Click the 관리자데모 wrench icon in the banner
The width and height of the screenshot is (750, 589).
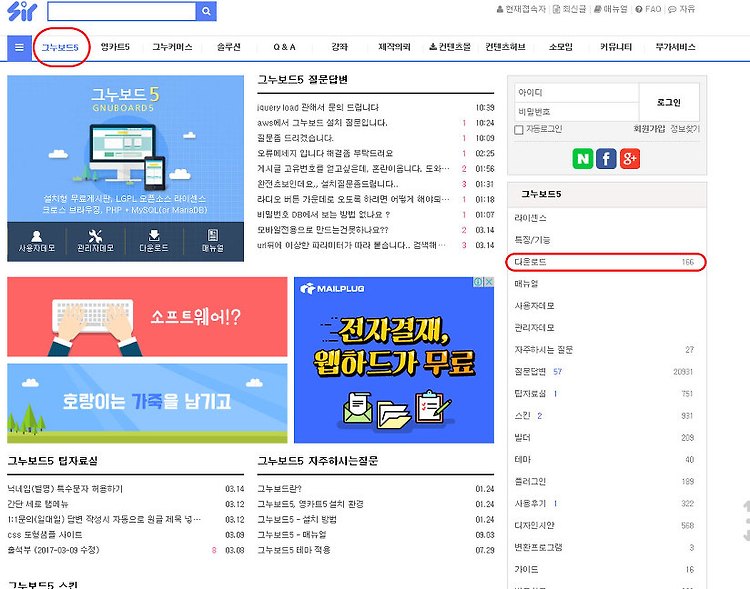coord(95,241)
